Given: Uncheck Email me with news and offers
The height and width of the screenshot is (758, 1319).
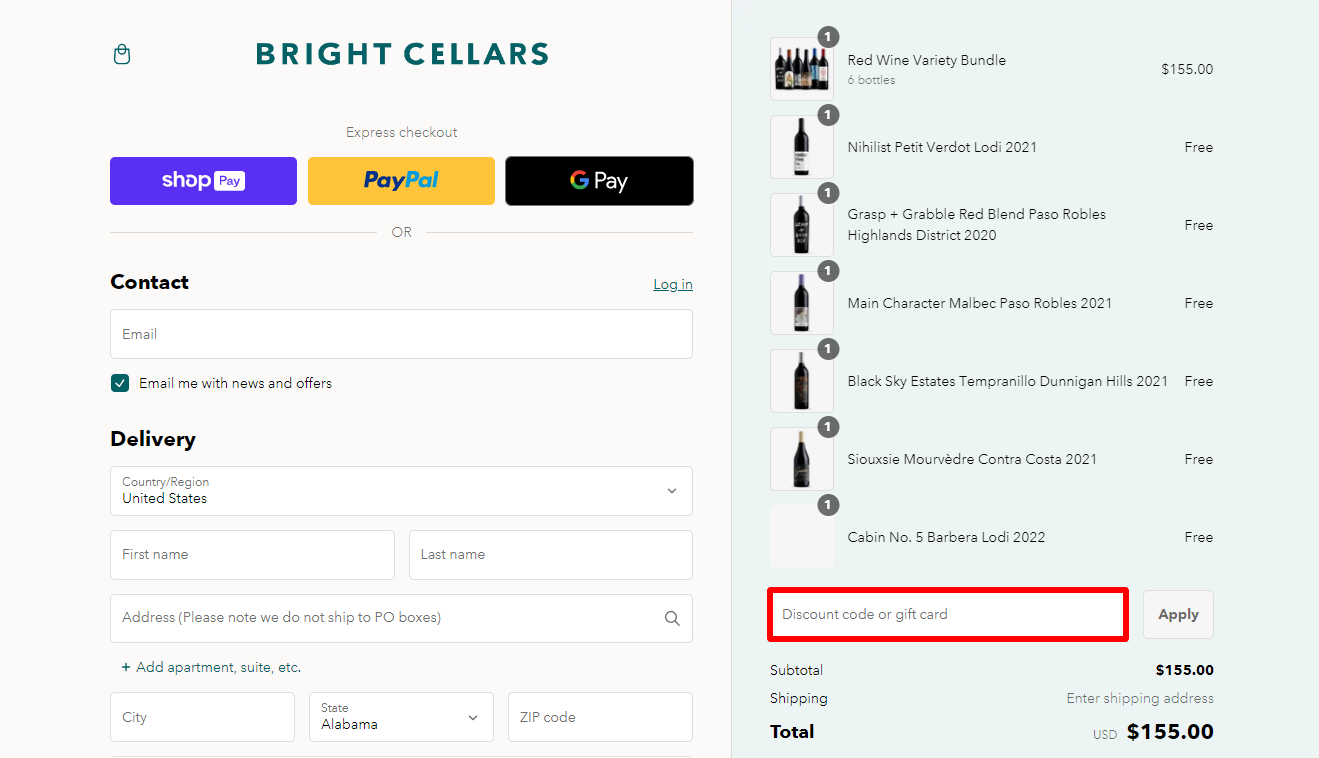Looking at the screenshot, I should [119, 383].
